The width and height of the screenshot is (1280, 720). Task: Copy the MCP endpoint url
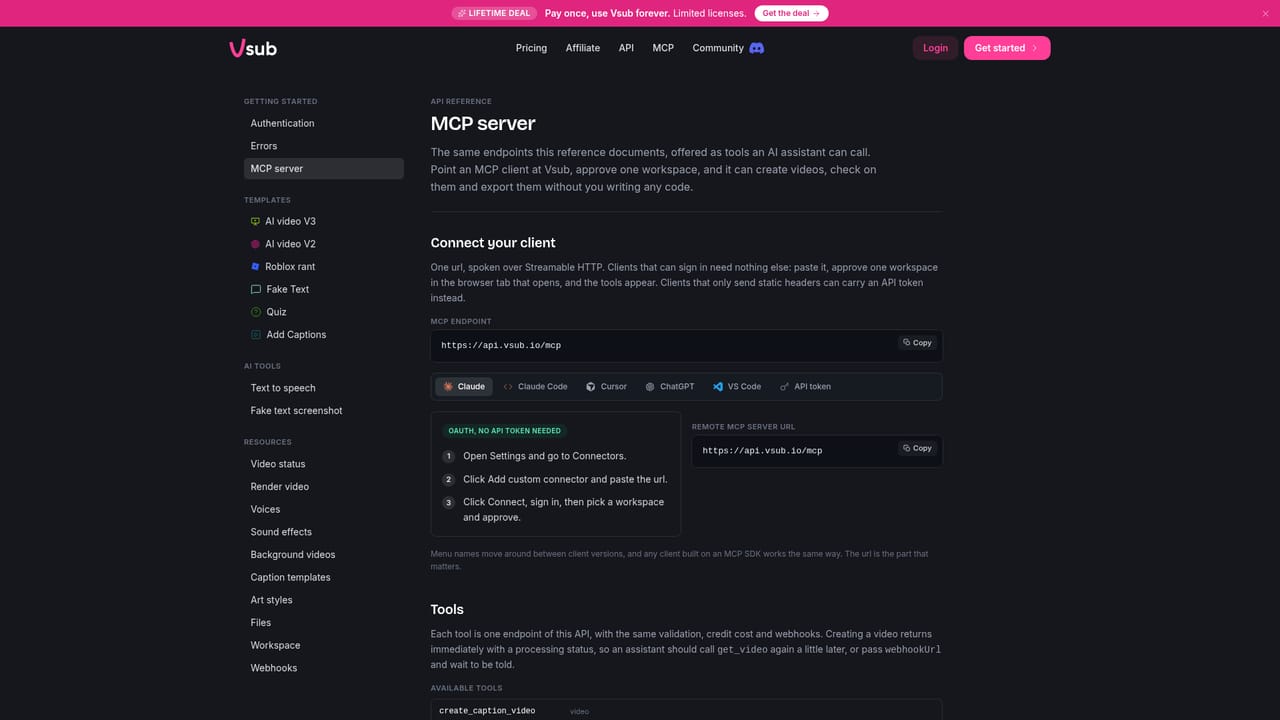pyautogui.click(x=916, y=343)
